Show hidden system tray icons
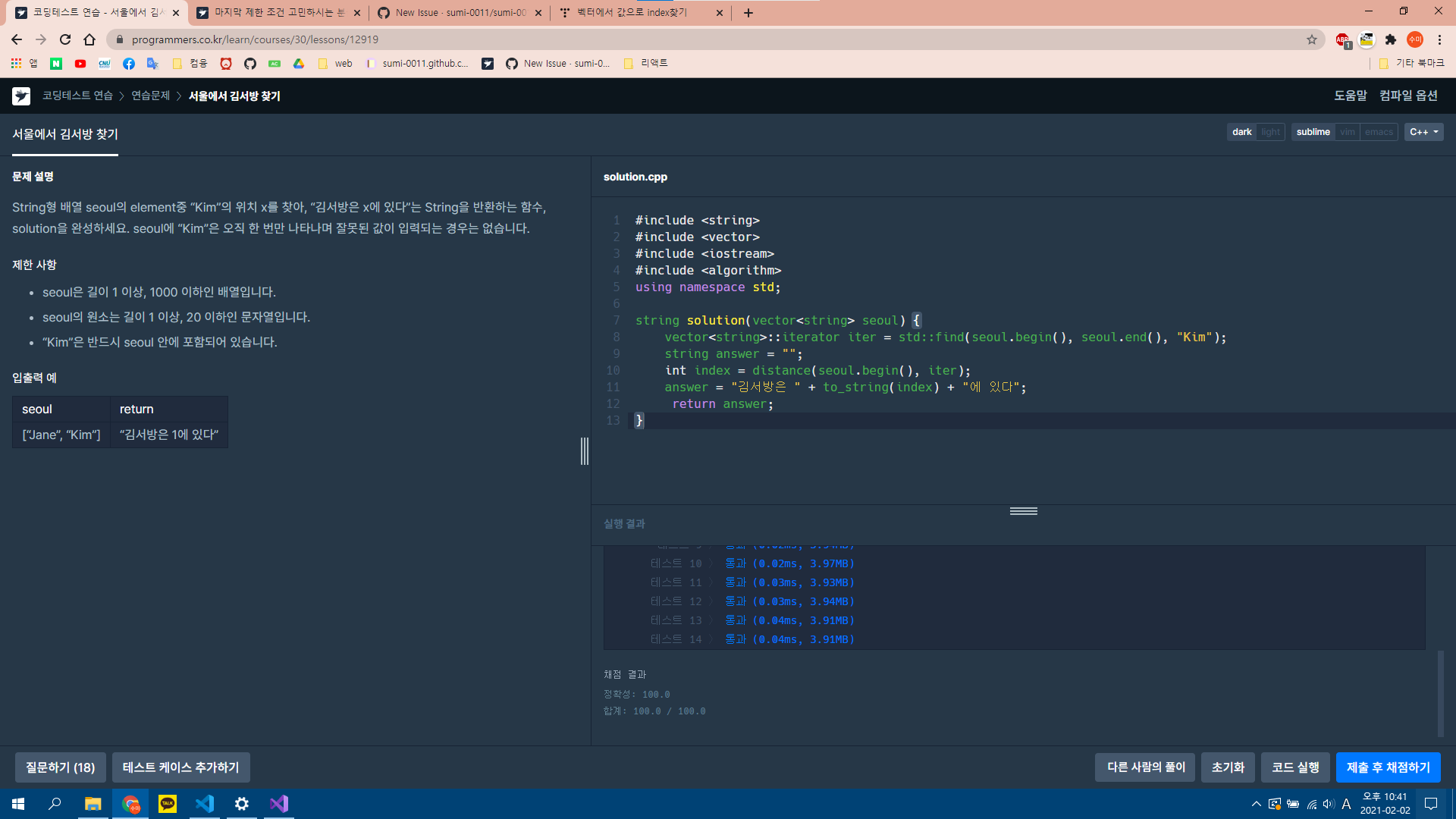The height and width of the screenshot is (819, 1456). point(1257,804)
